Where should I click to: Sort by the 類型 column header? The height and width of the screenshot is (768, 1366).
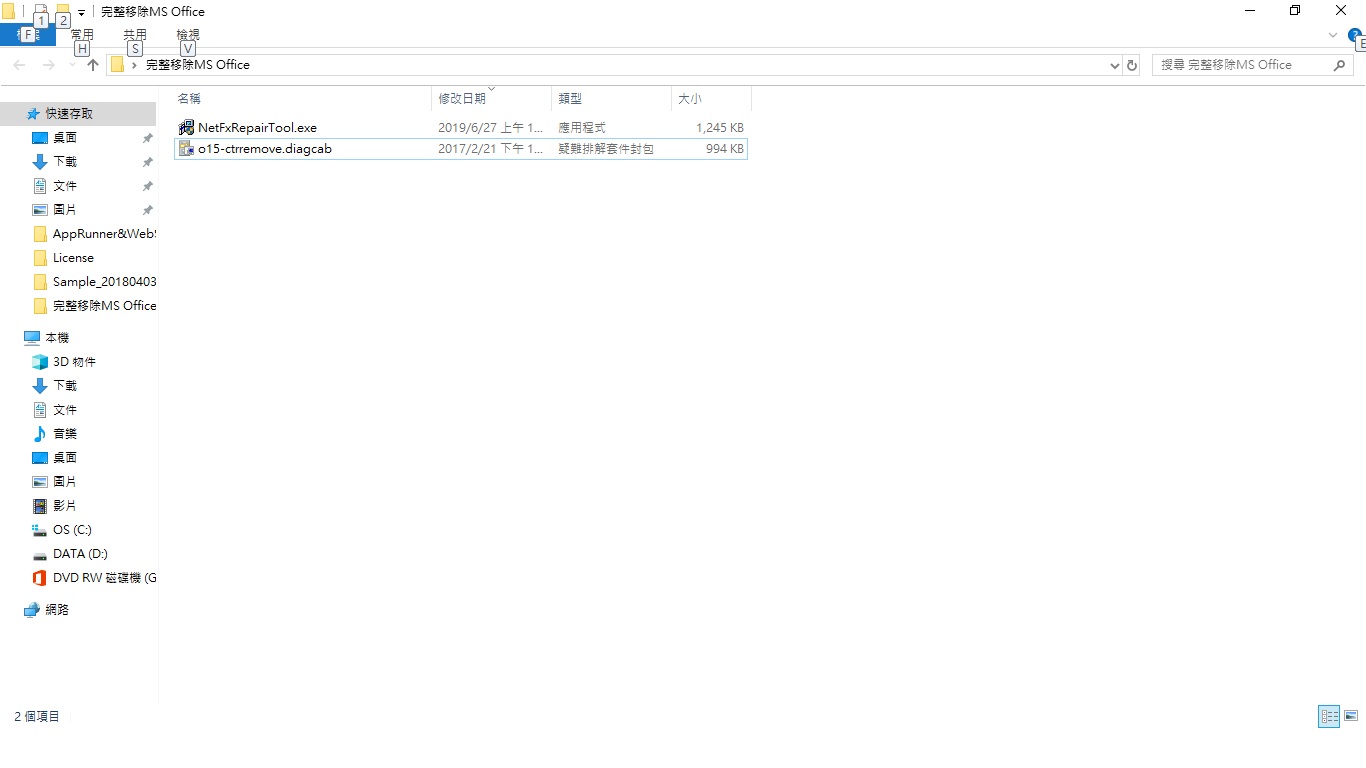coord(611,98)
